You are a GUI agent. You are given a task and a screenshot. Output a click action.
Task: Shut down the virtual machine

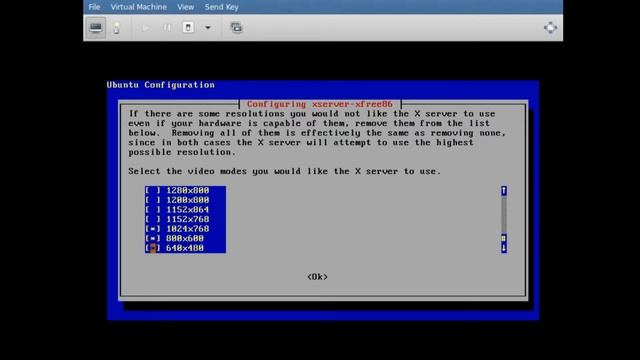188,28
